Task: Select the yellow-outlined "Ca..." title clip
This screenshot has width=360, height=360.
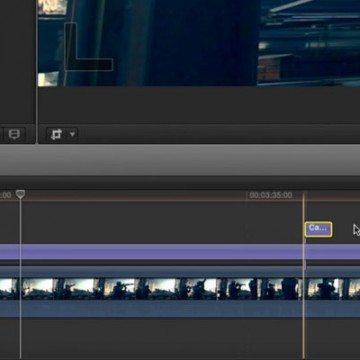Action: coord(318,229)
